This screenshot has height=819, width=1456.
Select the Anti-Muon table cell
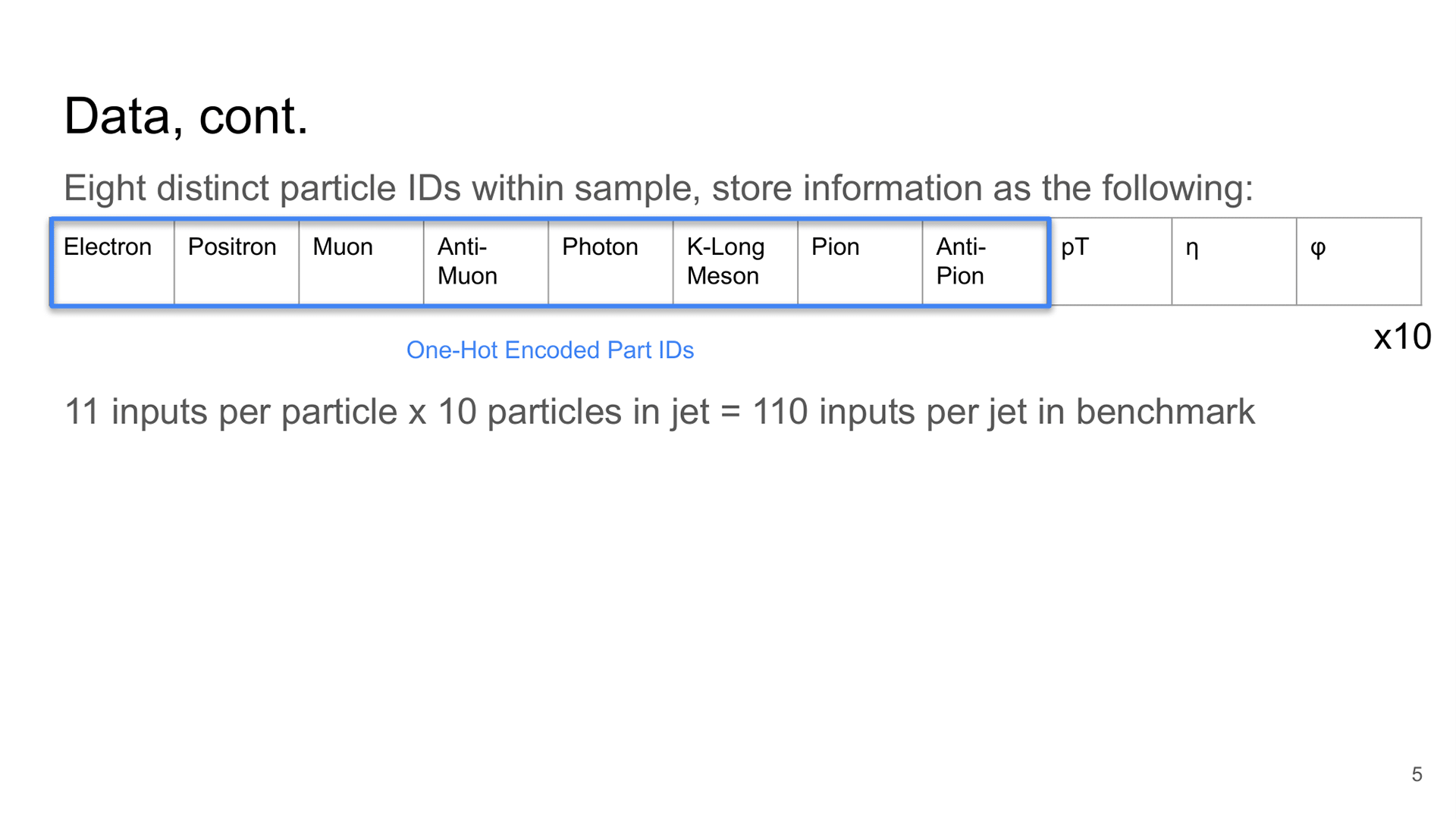pyautogui.click(x=486, y=262)
